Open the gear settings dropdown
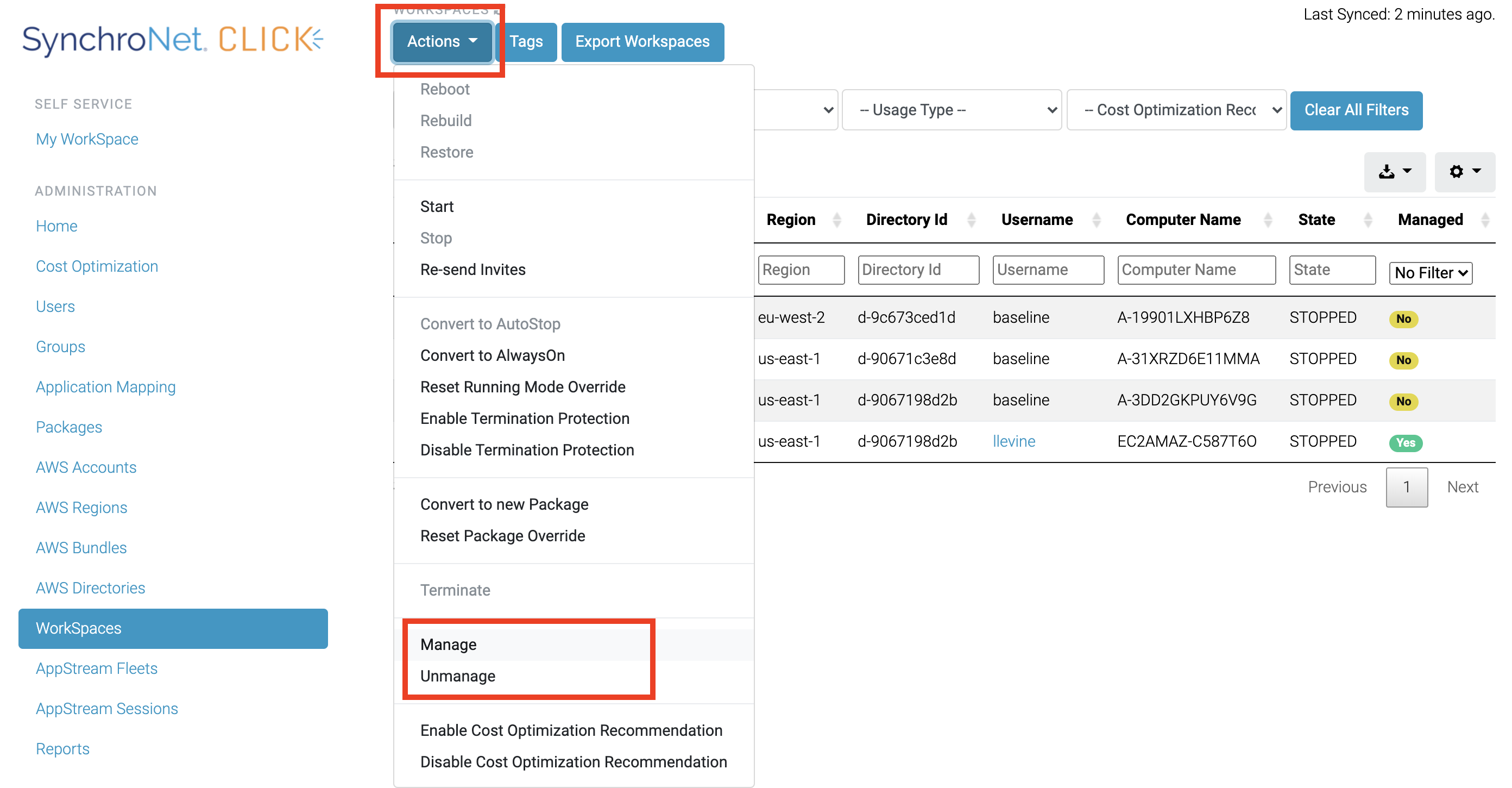 [x=1464, y=171]
